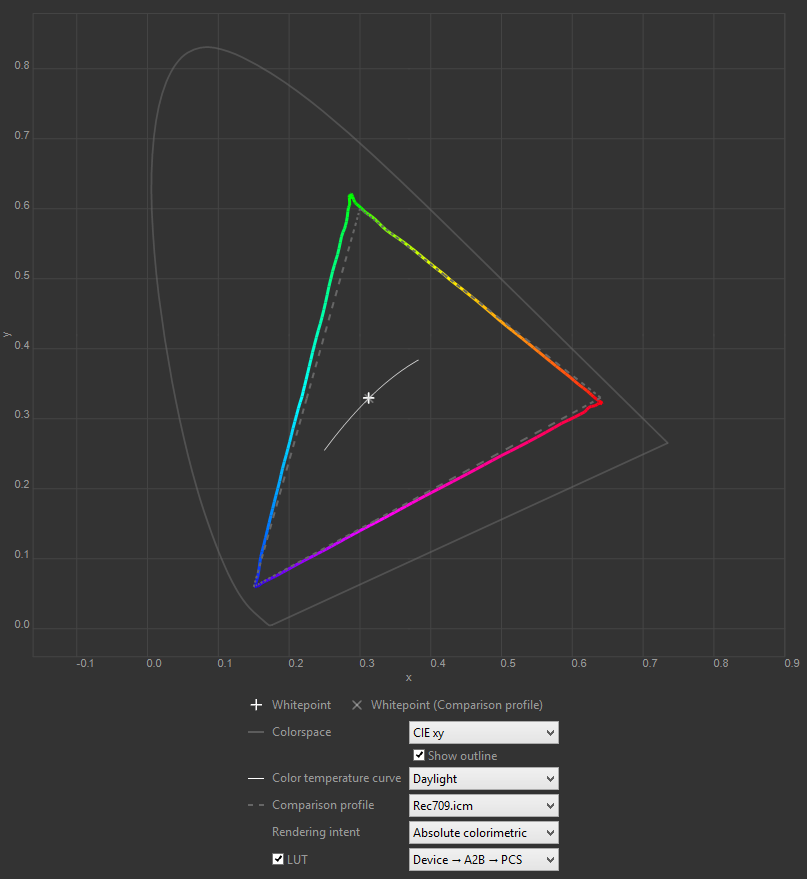The width and height of the screenshot is (807, 879).
Task: Click the white whitepoint cross marker on diagram
Action: click(368, 398)
